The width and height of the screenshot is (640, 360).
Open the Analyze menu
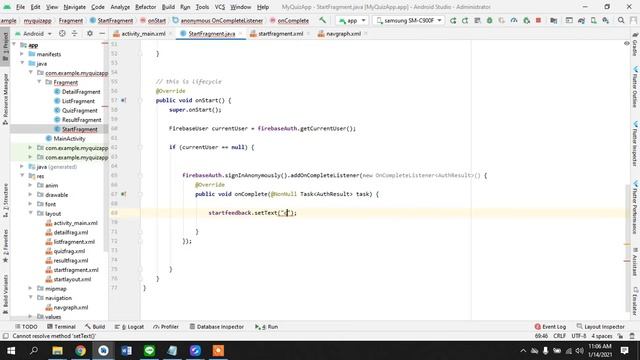[x=120, y=7]
